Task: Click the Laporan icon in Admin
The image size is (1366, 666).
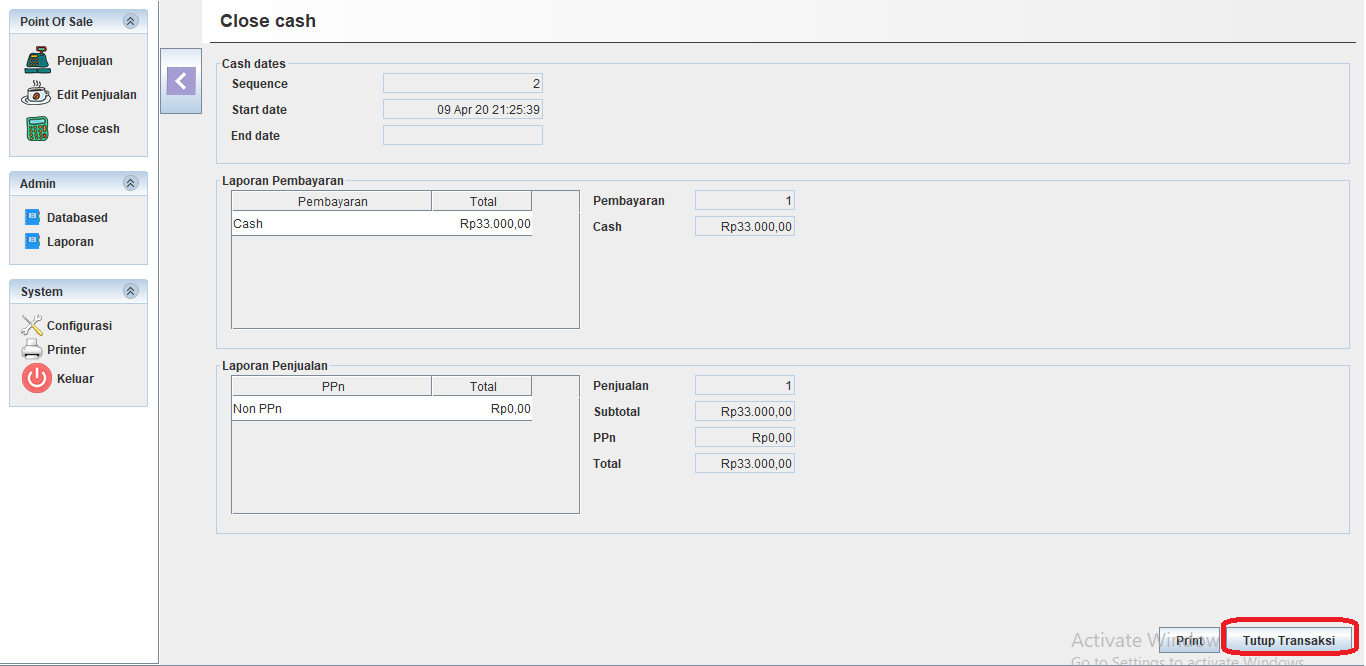Action: coord(32,242)
